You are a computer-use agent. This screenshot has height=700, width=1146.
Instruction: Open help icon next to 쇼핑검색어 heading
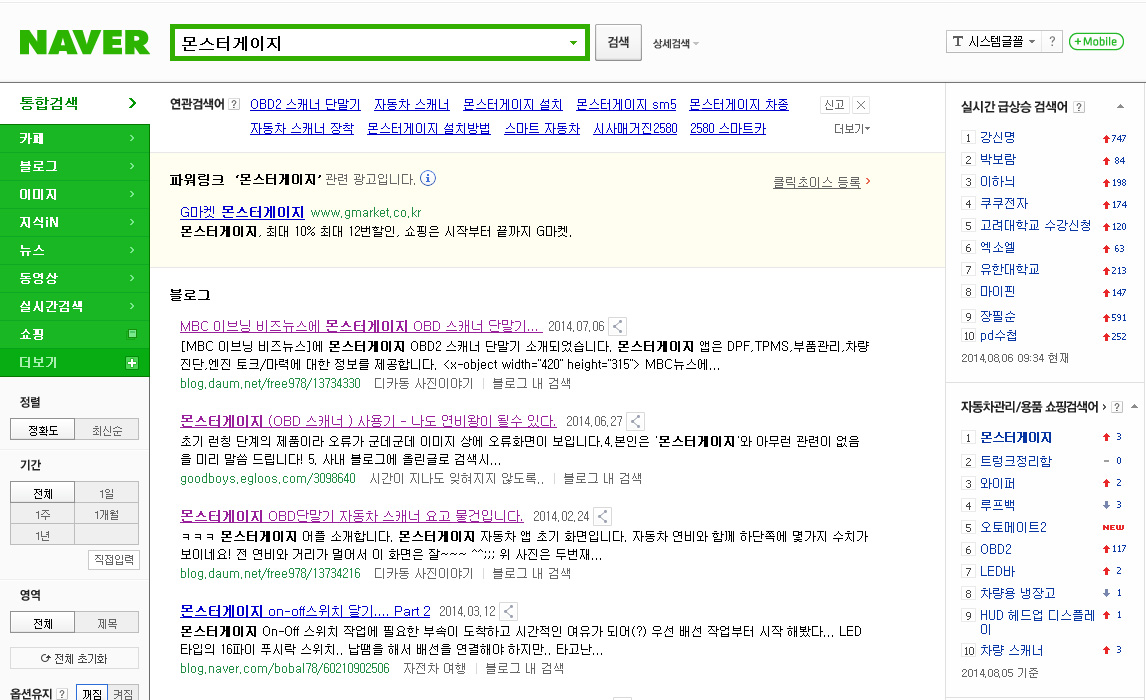[x=1117, y=407]
